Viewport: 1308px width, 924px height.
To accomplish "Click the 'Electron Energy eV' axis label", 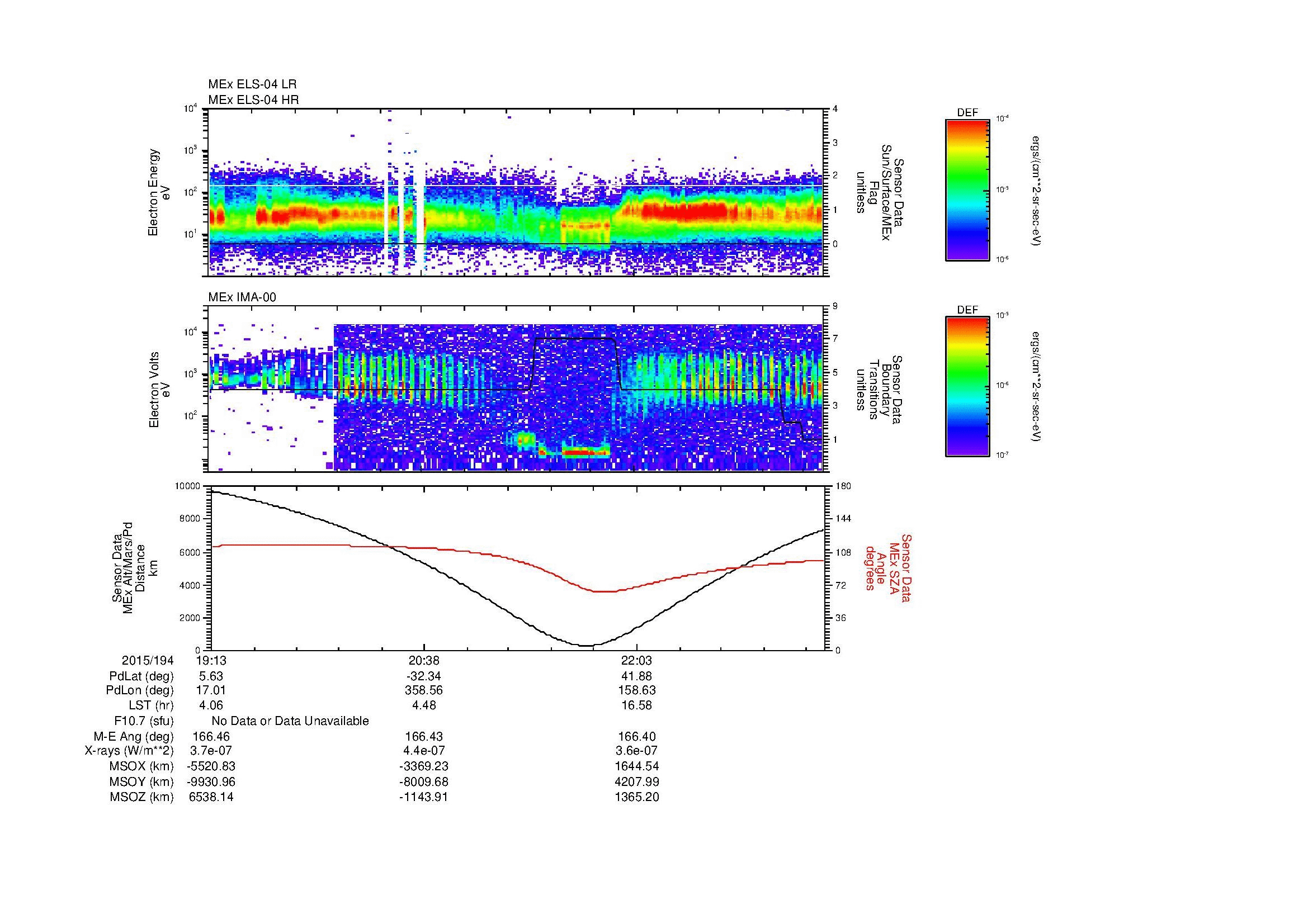I will [159, 192].
